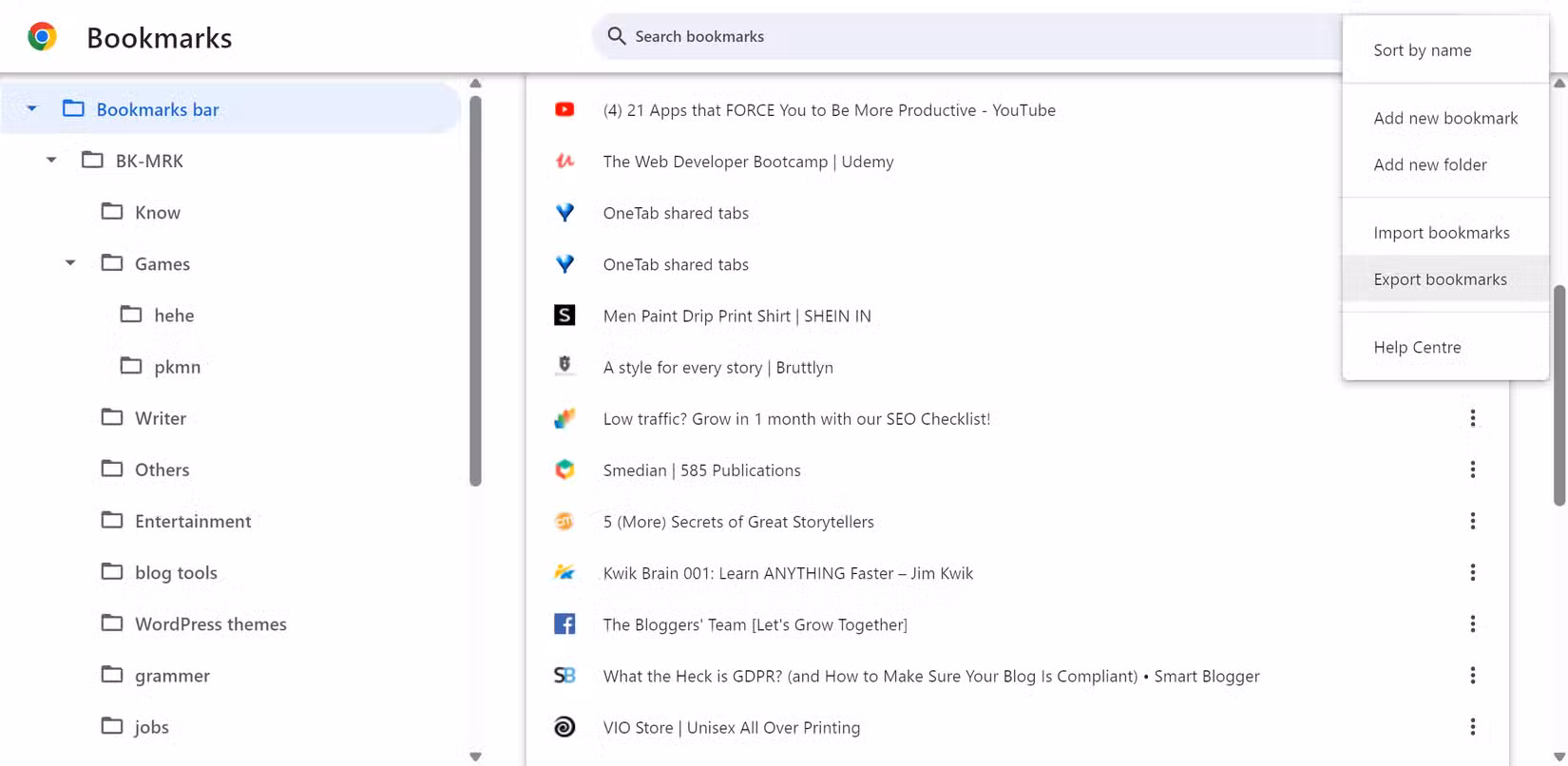Click the bookmark list scrollbar thumb
Screen dimensions: 1568x766
(1559, 394)
